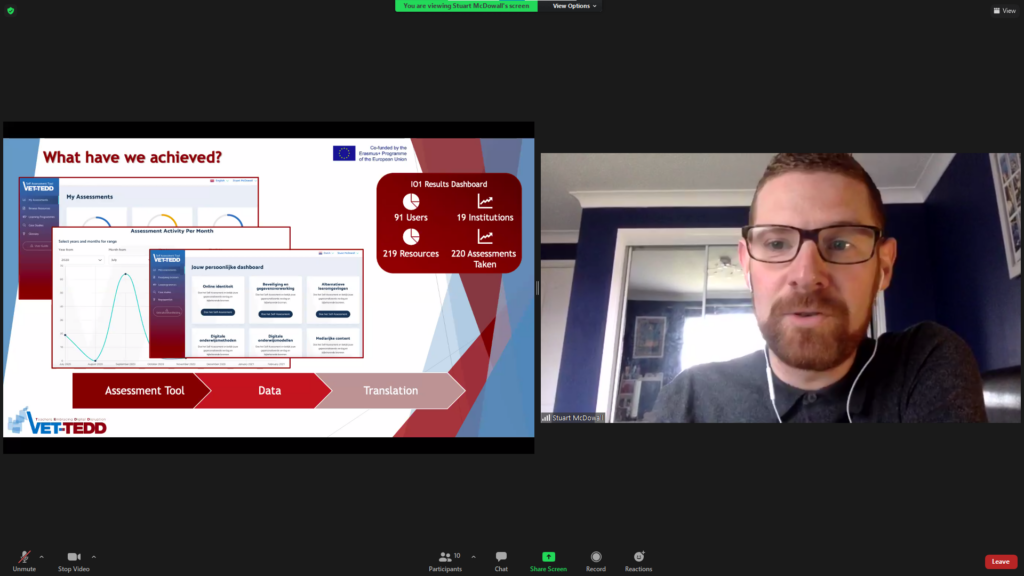Select Stuart McDowall's video tile
Screen dimensions: 1024x576
point(780,288)
